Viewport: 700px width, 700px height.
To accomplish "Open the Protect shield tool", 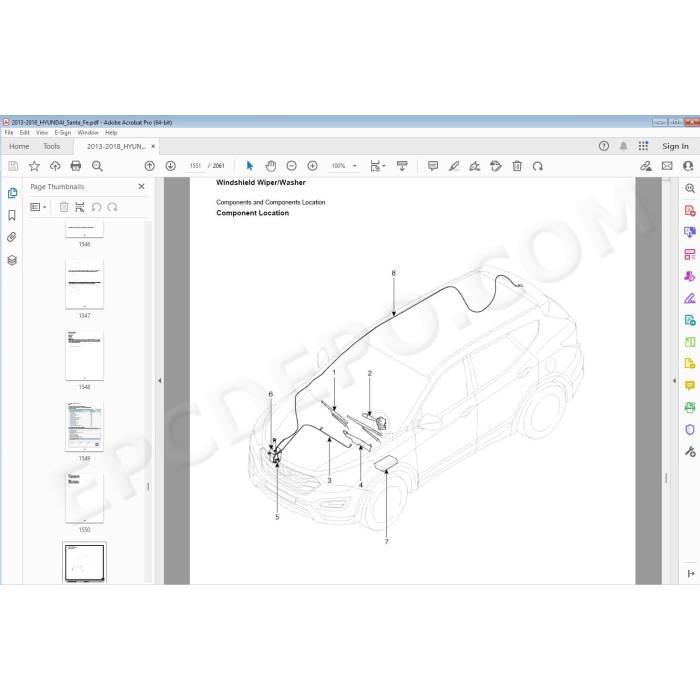I will (690, 429).
